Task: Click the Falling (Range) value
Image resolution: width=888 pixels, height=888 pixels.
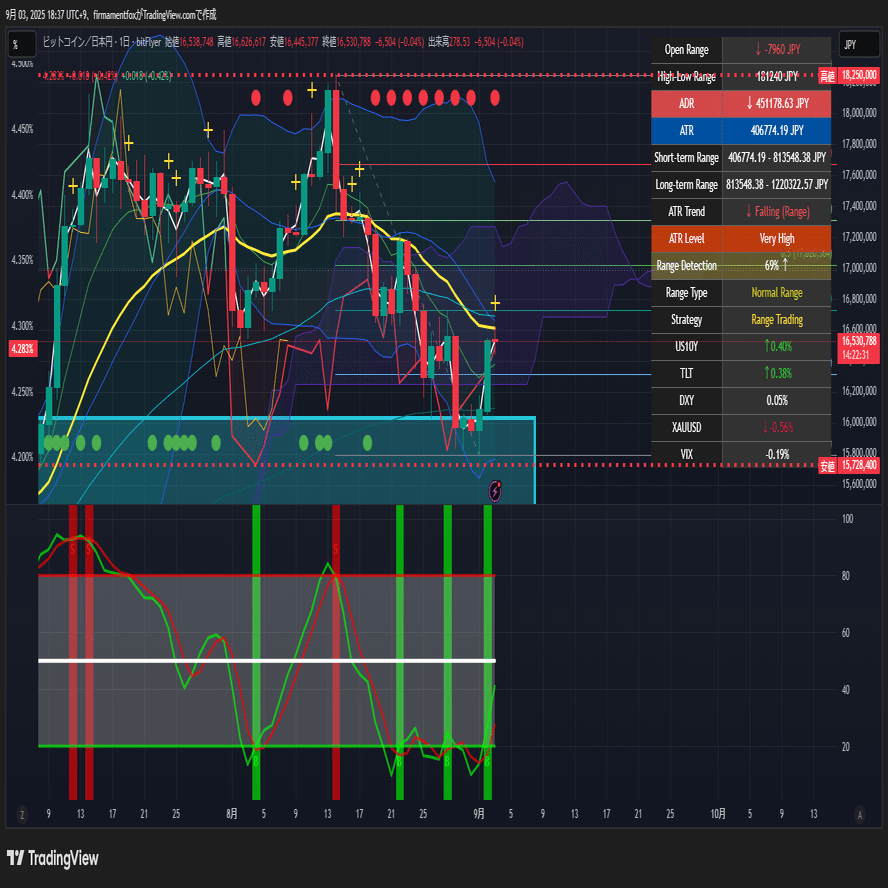Action: pyautogui.click(x=777, y=212)
